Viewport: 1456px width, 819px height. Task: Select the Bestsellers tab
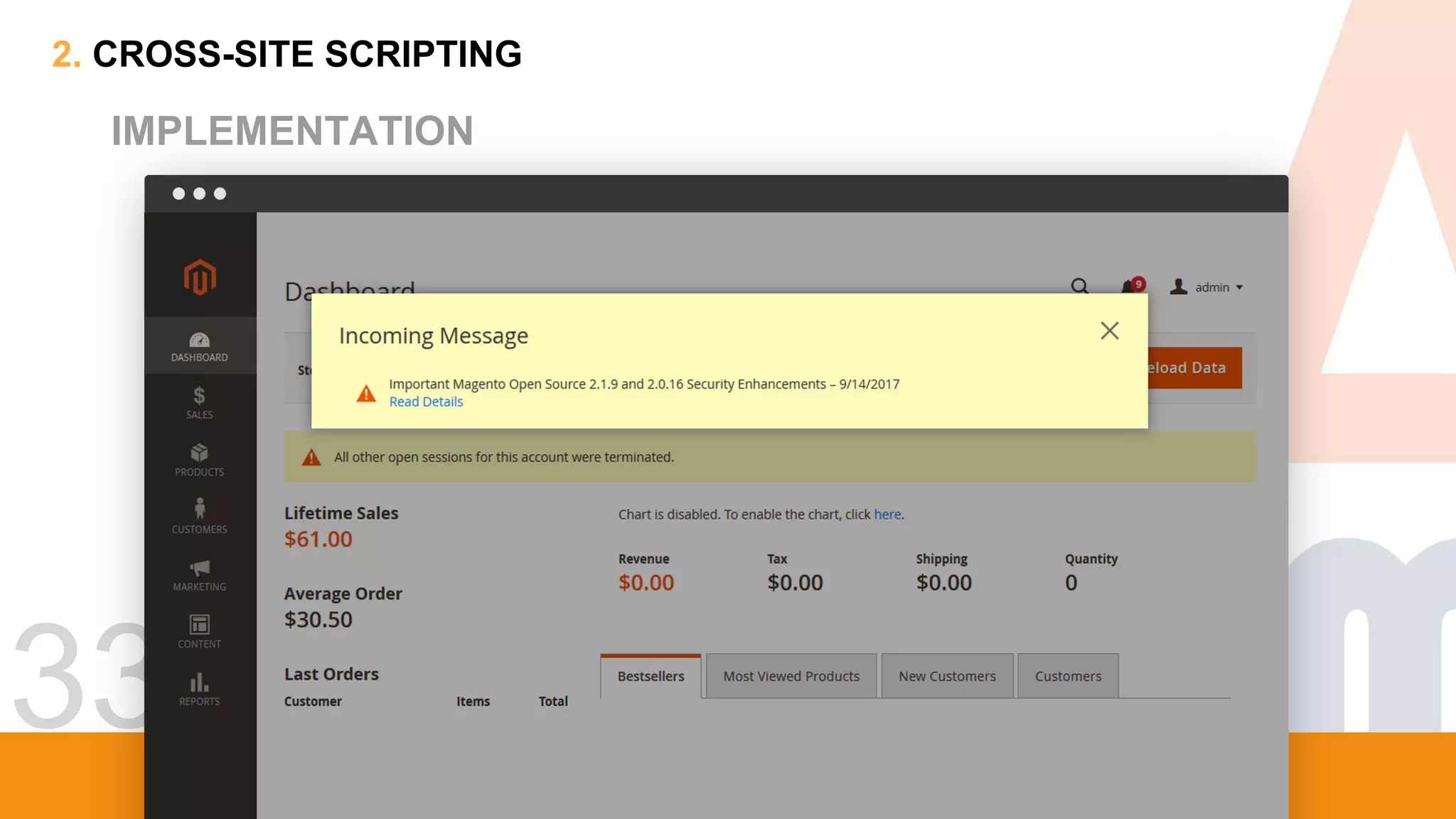tap(651, 676)
